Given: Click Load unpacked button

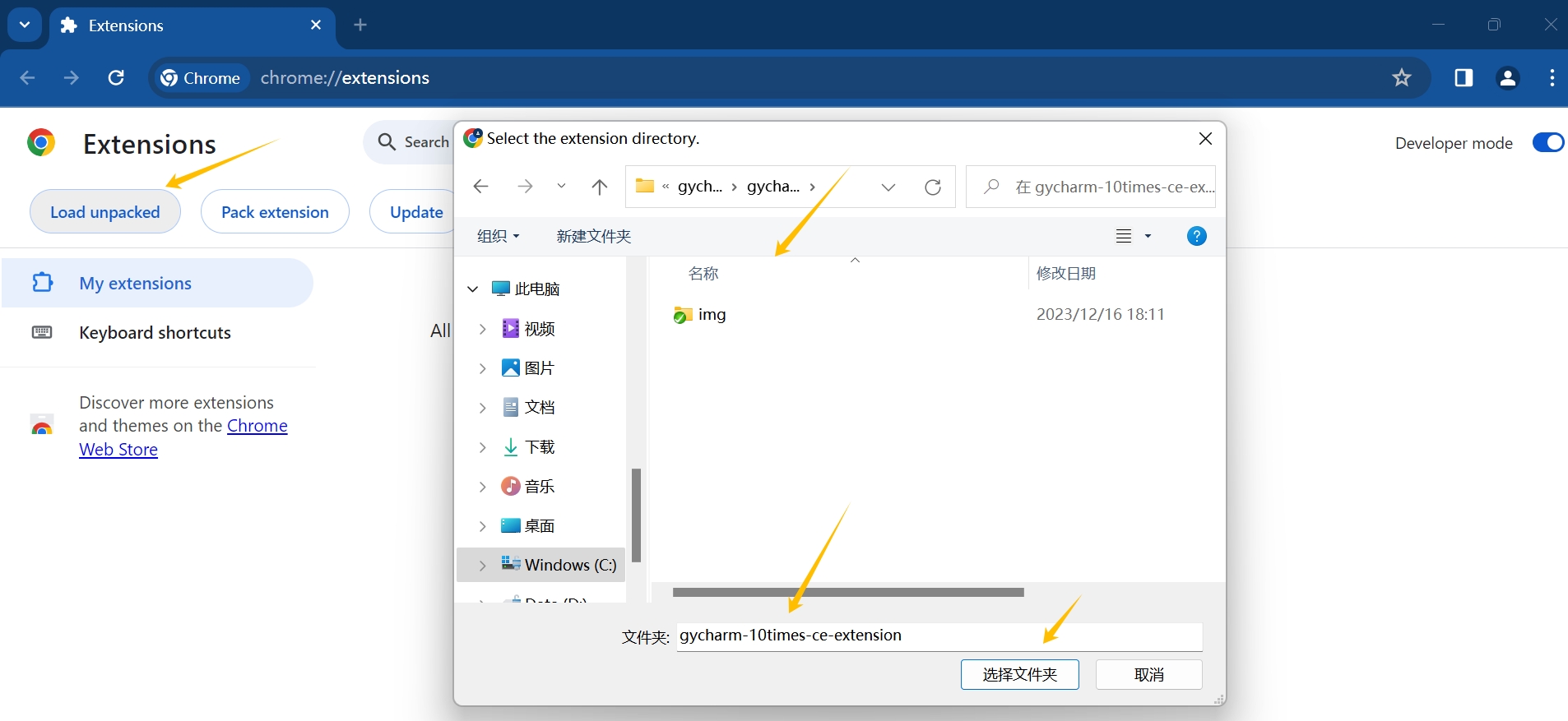Looking at the screenshot, I should pyautogui.click(x=105, y=212).
